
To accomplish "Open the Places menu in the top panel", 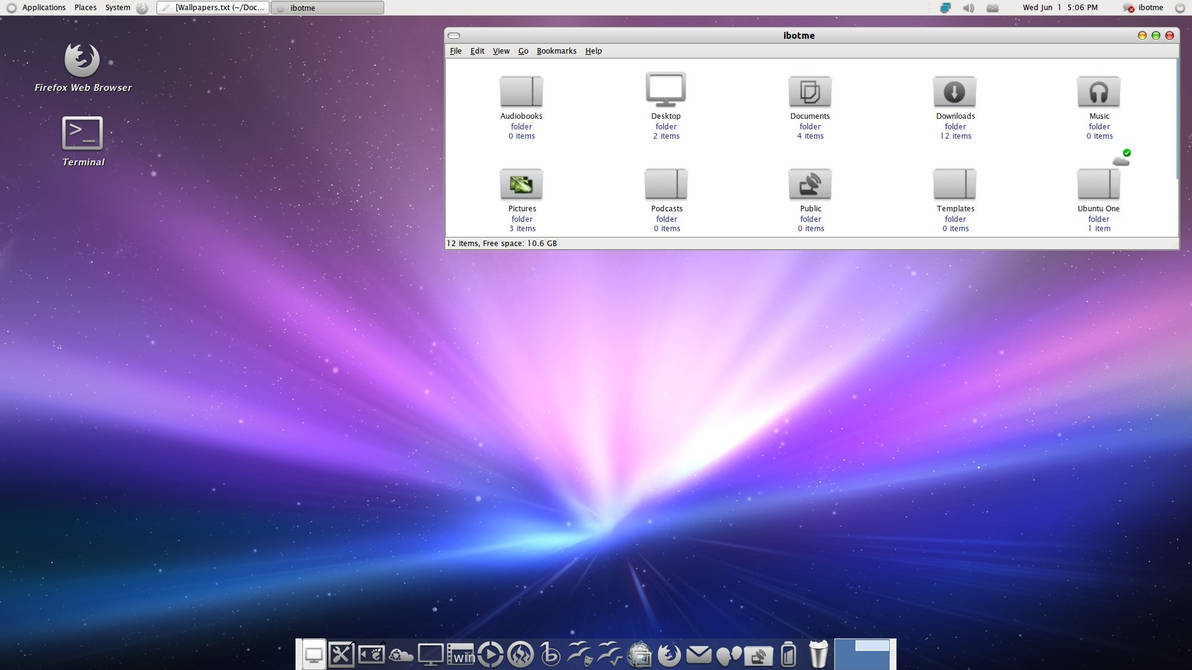I will tap(85, 7).
